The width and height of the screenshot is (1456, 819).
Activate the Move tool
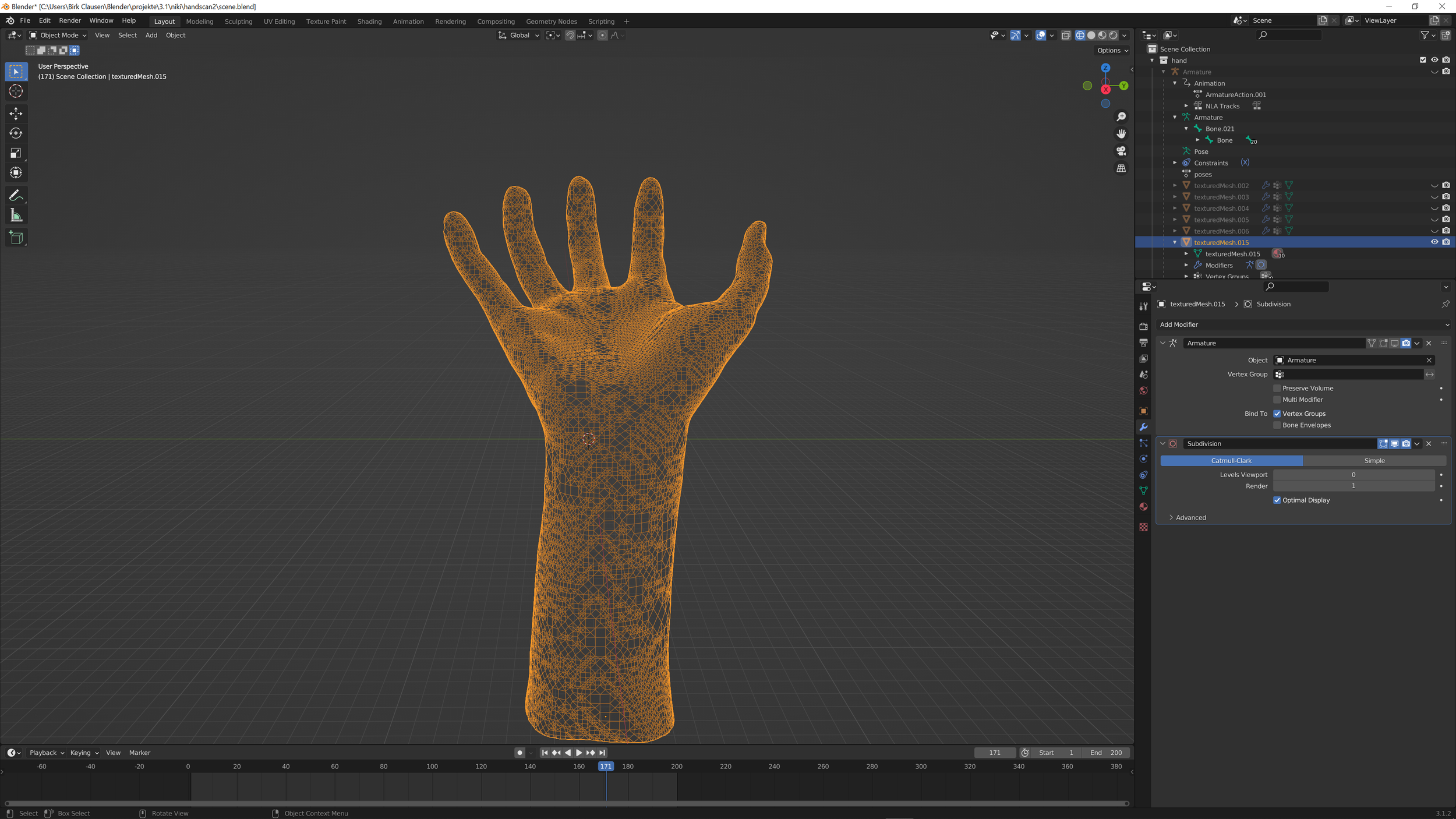(16, 113)
